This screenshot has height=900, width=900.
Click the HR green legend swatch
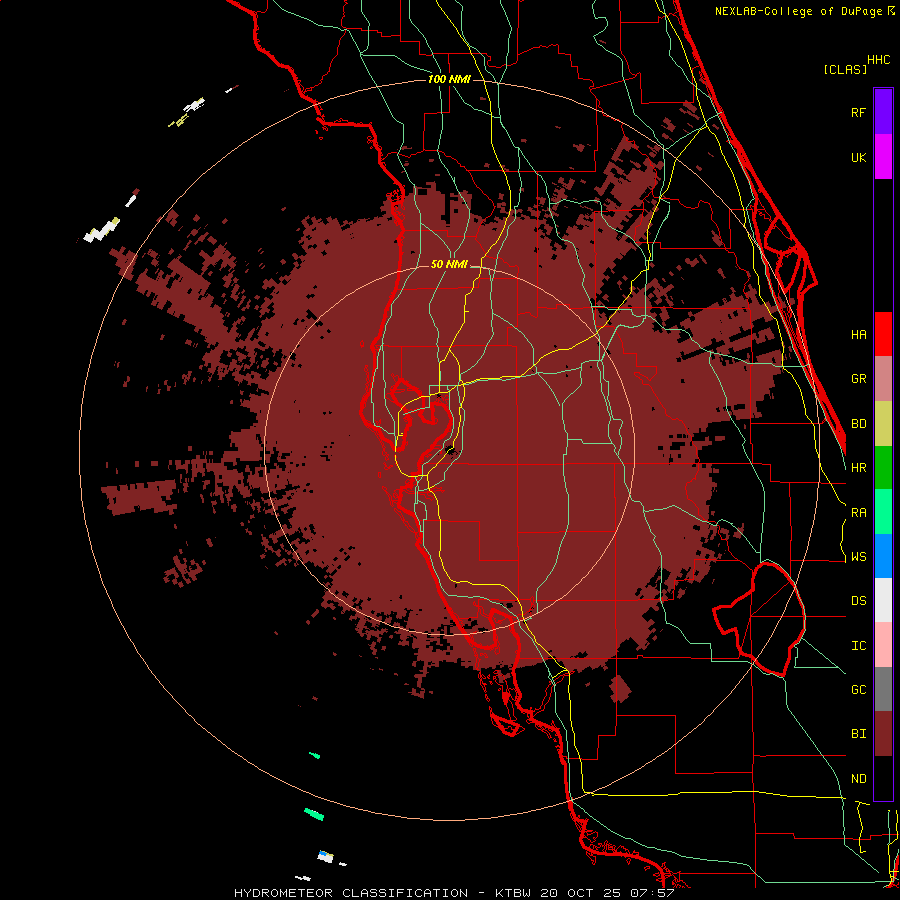tap(883, 467)
